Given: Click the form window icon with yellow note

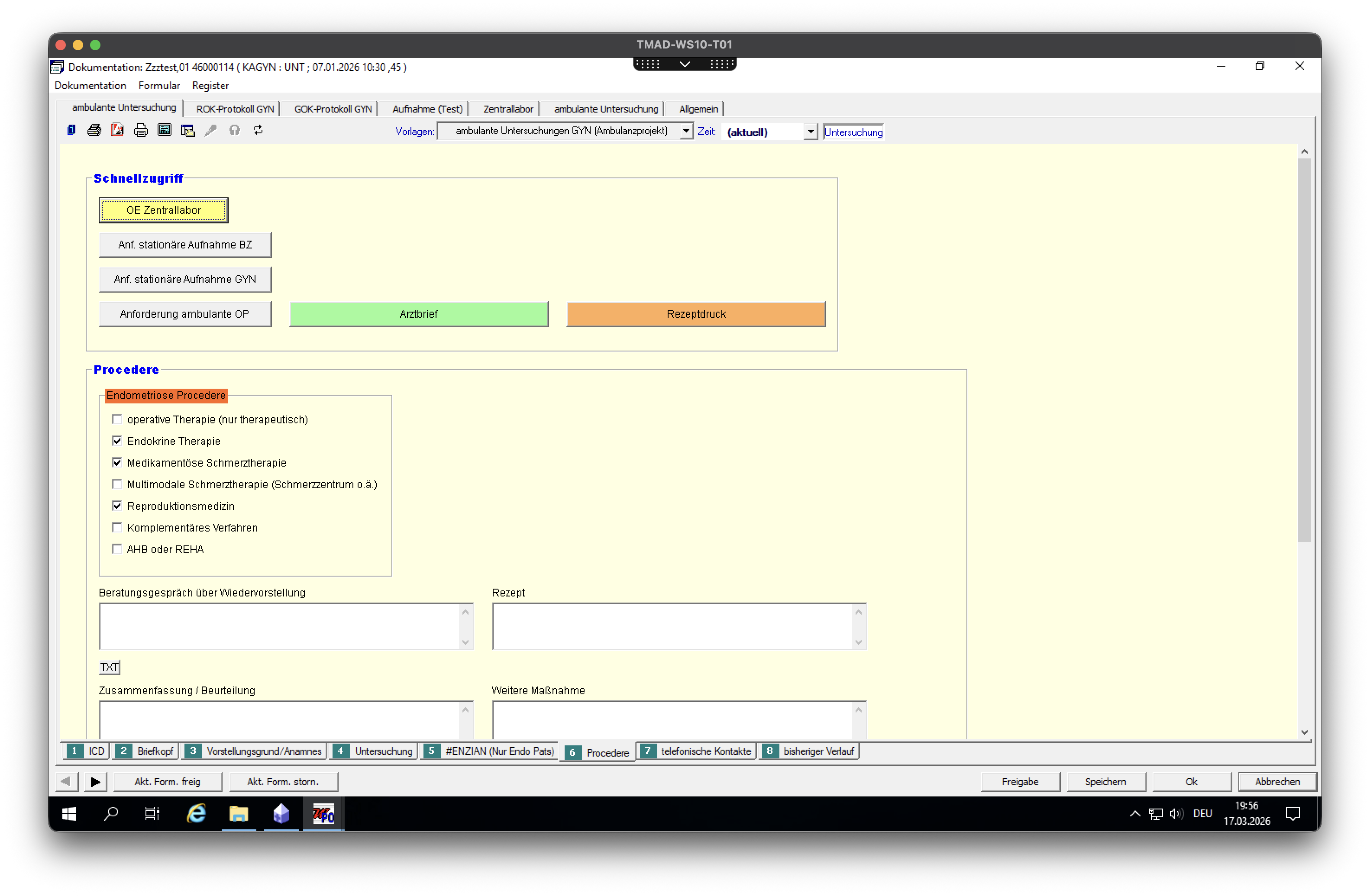Looking at the screenshot, I should tap(187, 130).
